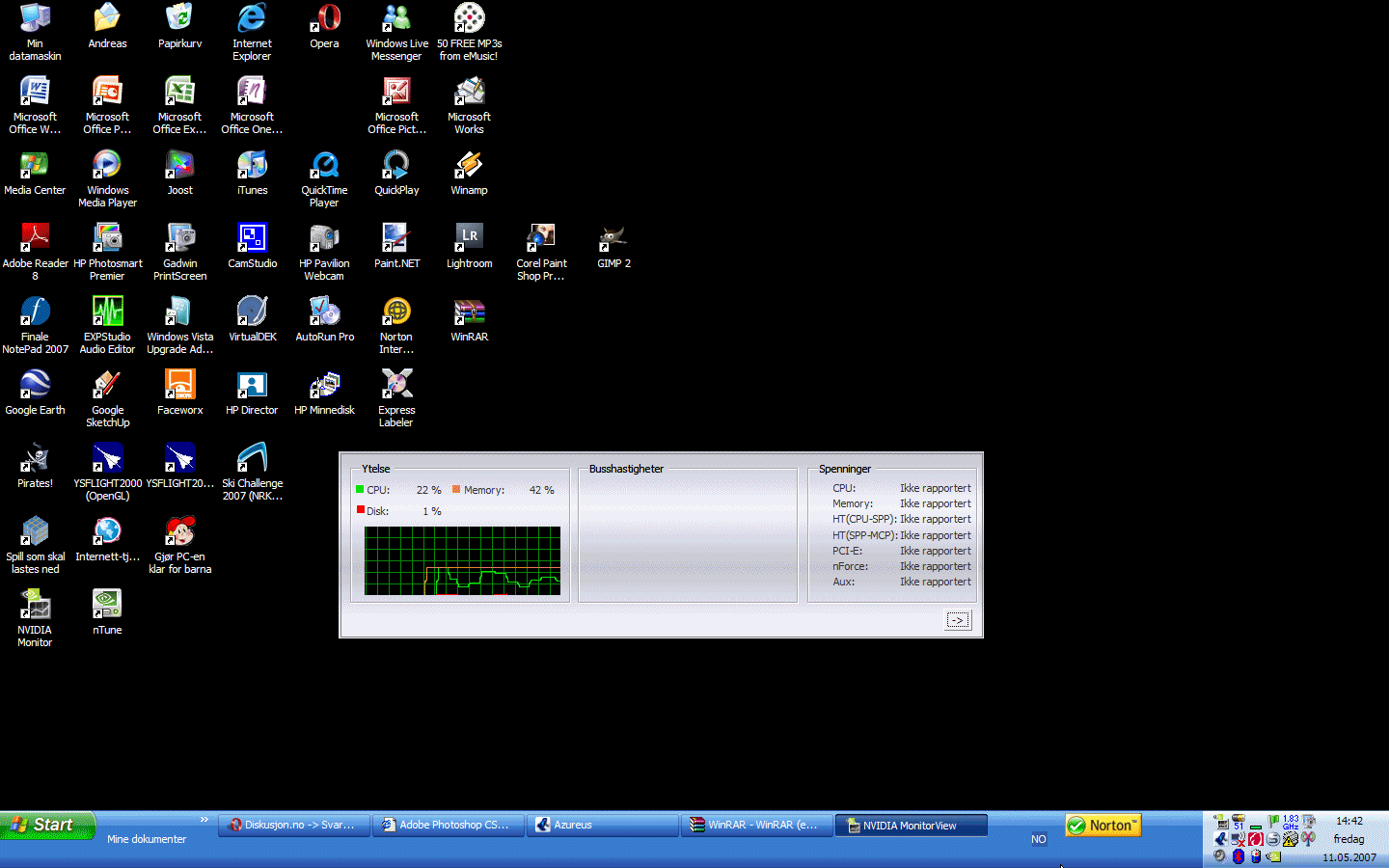This screenshot has width=1389, height=868.
Task: Open the Finale NotePad 2007 icon
Action: 35,325
